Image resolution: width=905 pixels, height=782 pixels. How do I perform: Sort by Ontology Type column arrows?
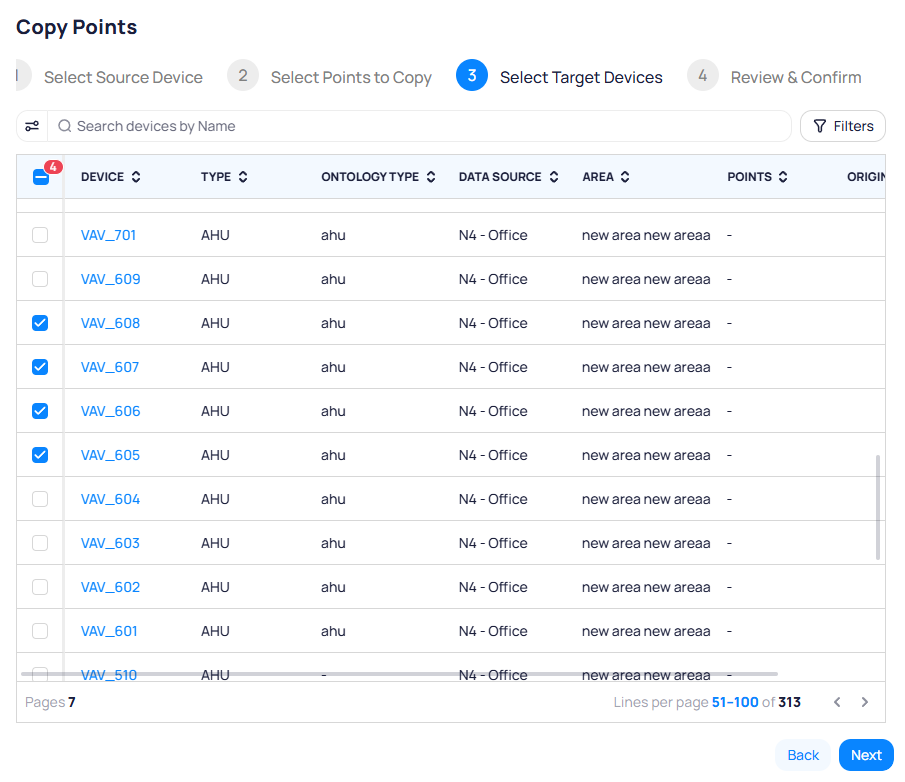[431, 177]
